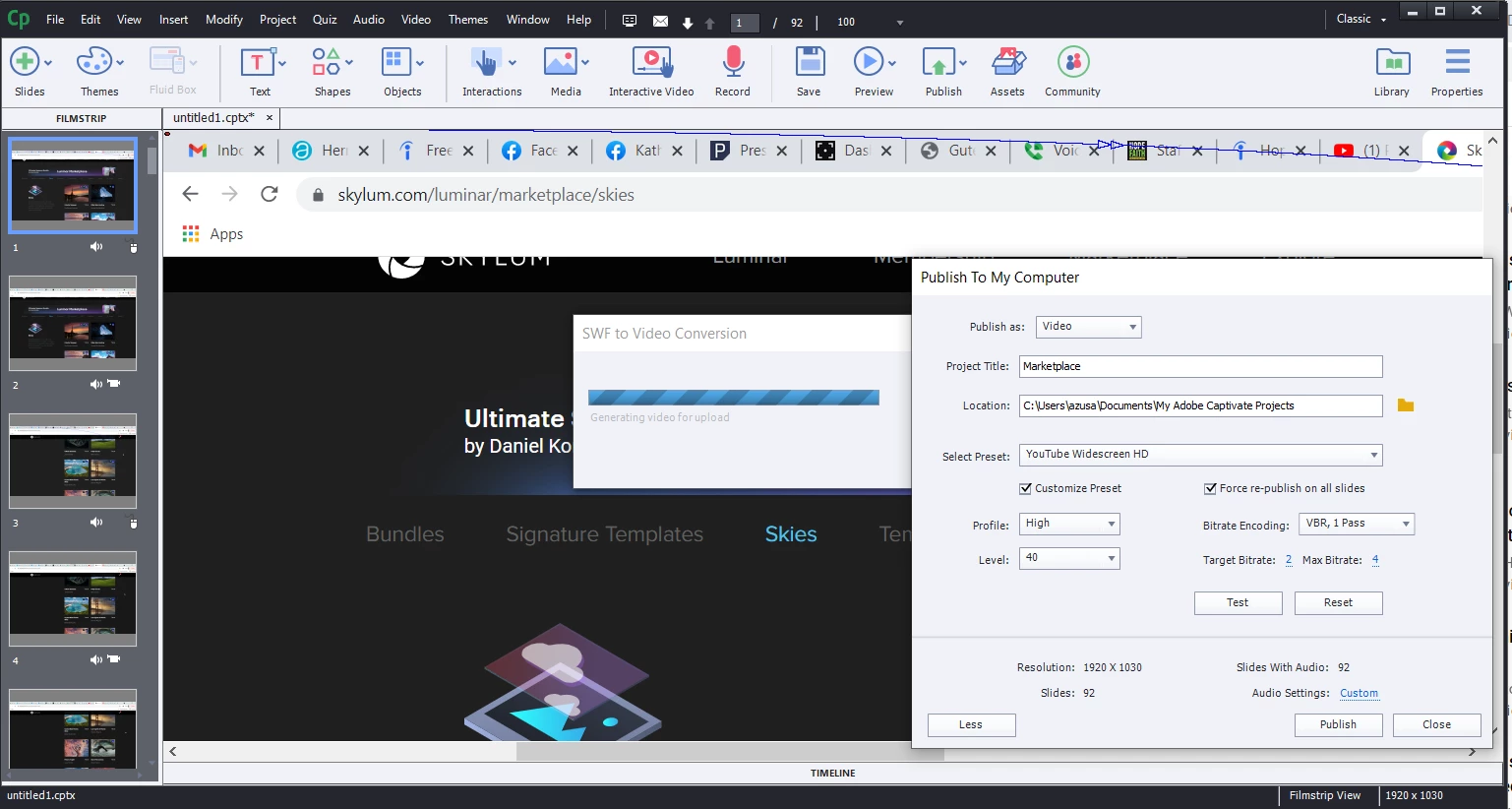The width and height of the screenshot is (1512, 809).
Task: Toggle the Customize Preset checkbox
Action: (x=1026, y=488)
